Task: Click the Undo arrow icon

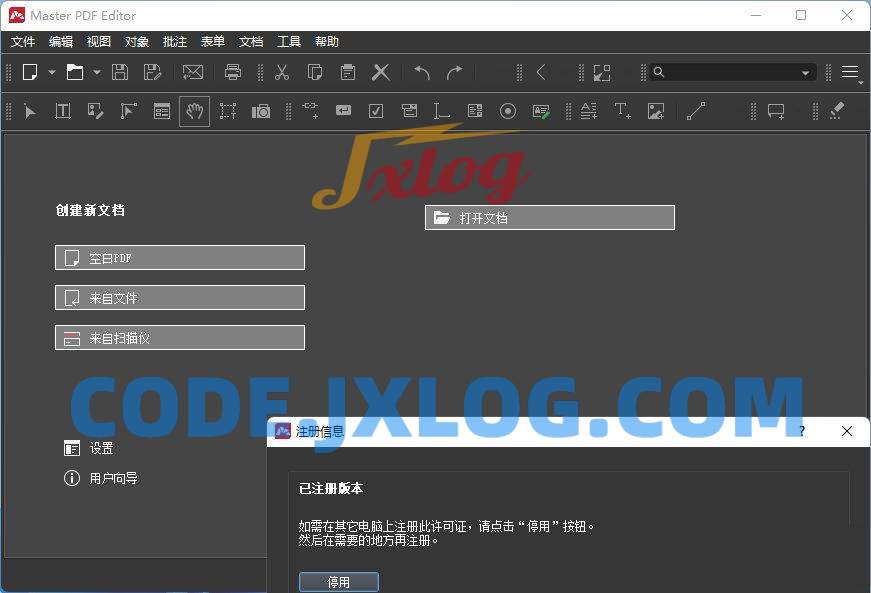Action: coord(422,72)
